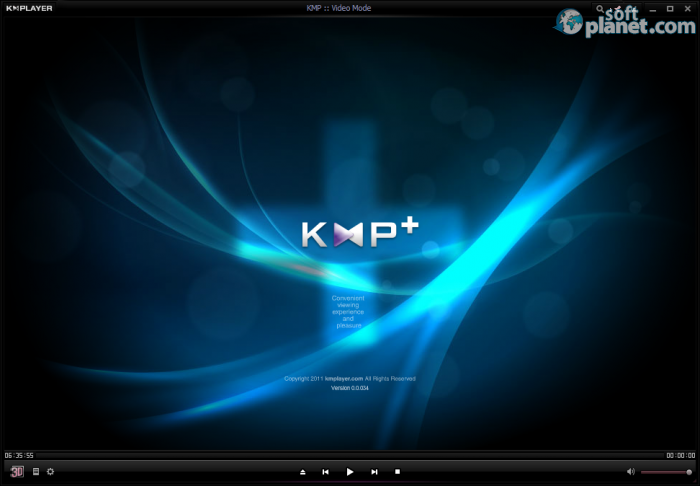Skip to the next track
Screen dimensions: 700x486
click(374, 472)
